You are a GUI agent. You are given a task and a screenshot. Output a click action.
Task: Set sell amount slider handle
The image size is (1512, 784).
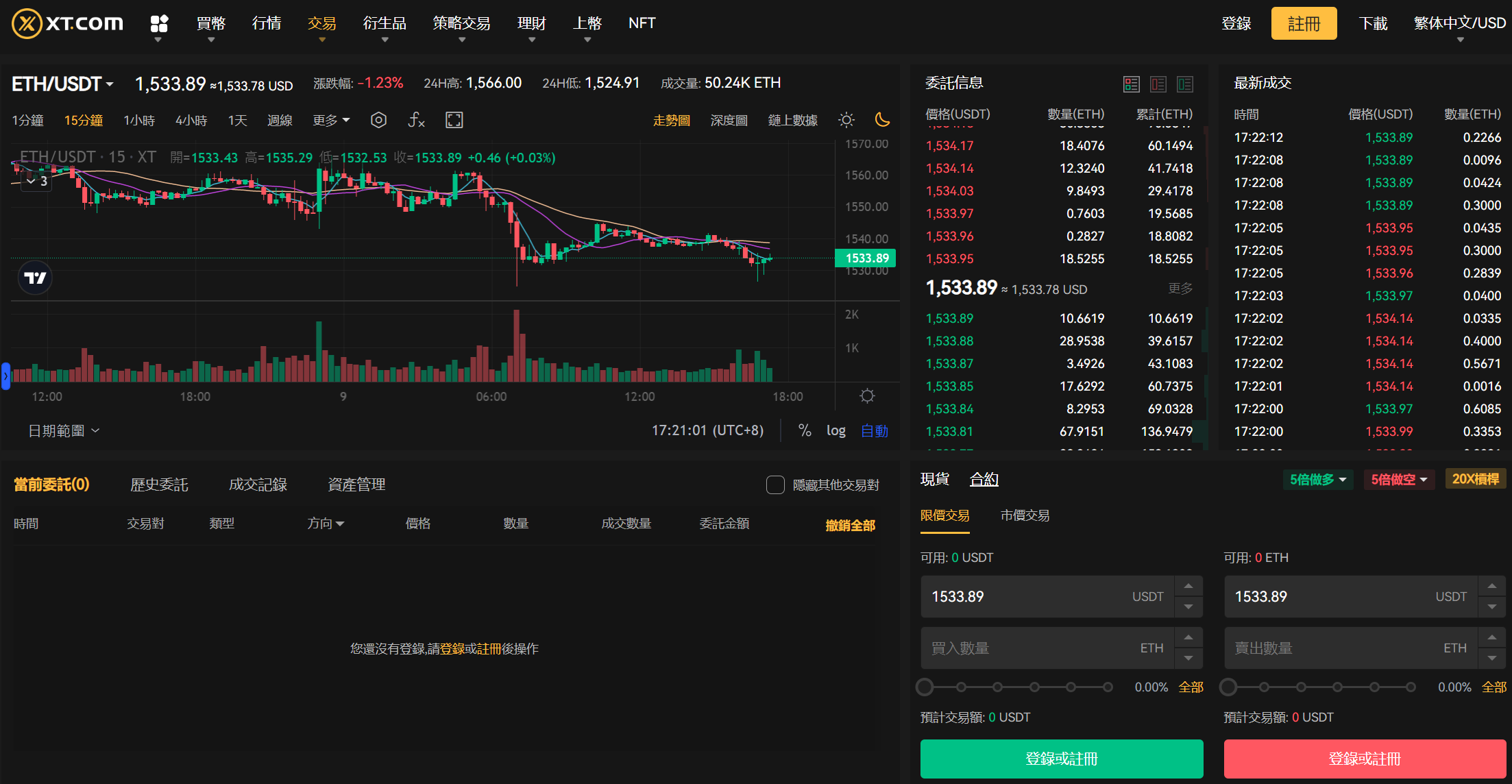tap(1228, 687)
